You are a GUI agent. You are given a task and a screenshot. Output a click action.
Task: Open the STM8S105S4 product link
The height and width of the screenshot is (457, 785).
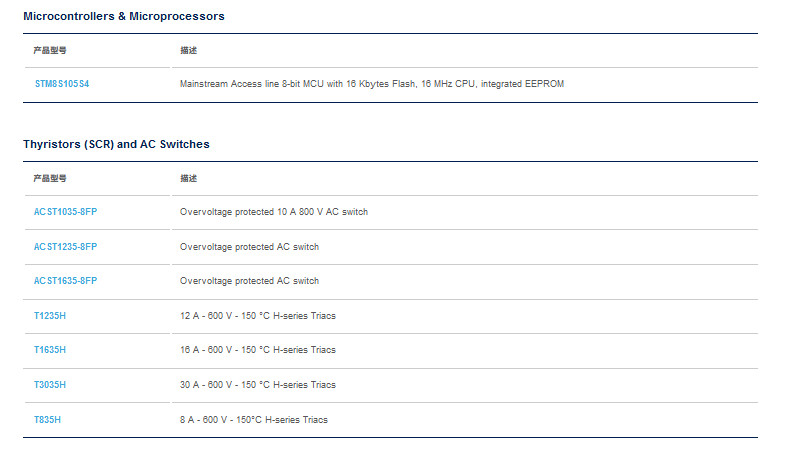tap(61, 84)
